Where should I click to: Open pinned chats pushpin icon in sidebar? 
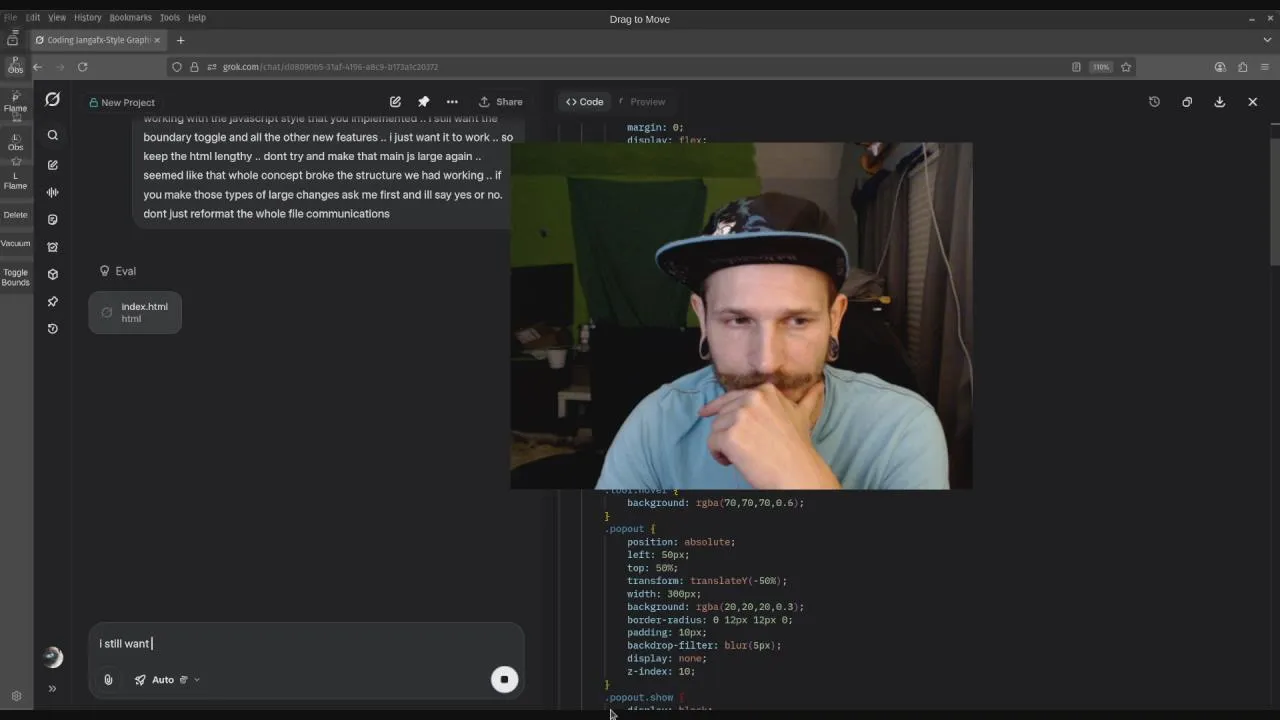(53, 301)
